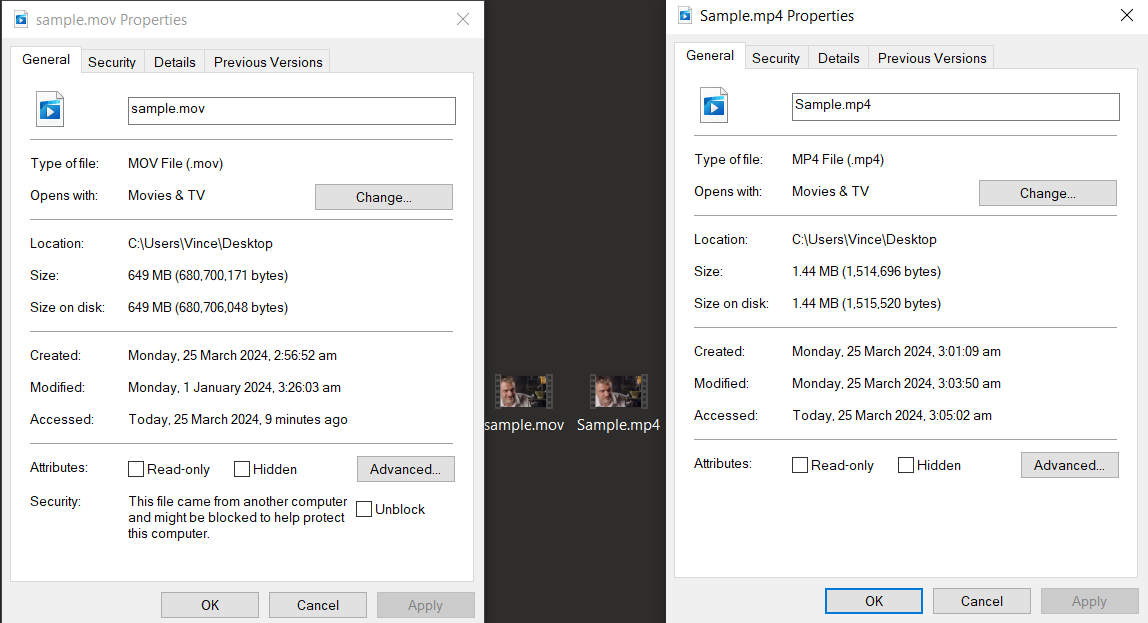Screen dimensions: 1148x623
Task: Cancel the sample.mov Properties dialog
Action: (317, 604)
